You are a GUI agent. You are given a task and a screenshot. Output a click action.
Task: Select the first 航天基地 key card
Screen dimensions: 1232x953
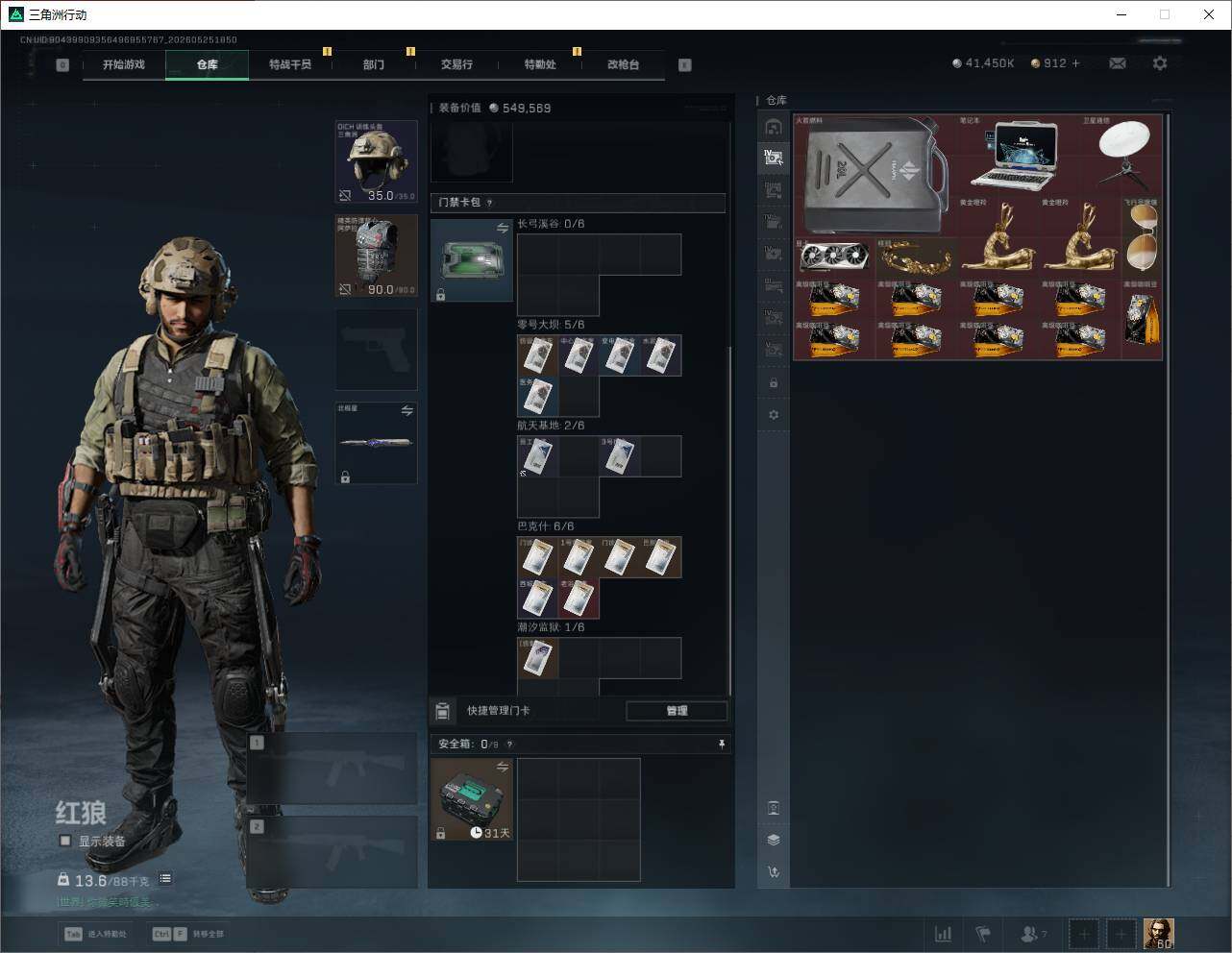(x=537, y=456)
